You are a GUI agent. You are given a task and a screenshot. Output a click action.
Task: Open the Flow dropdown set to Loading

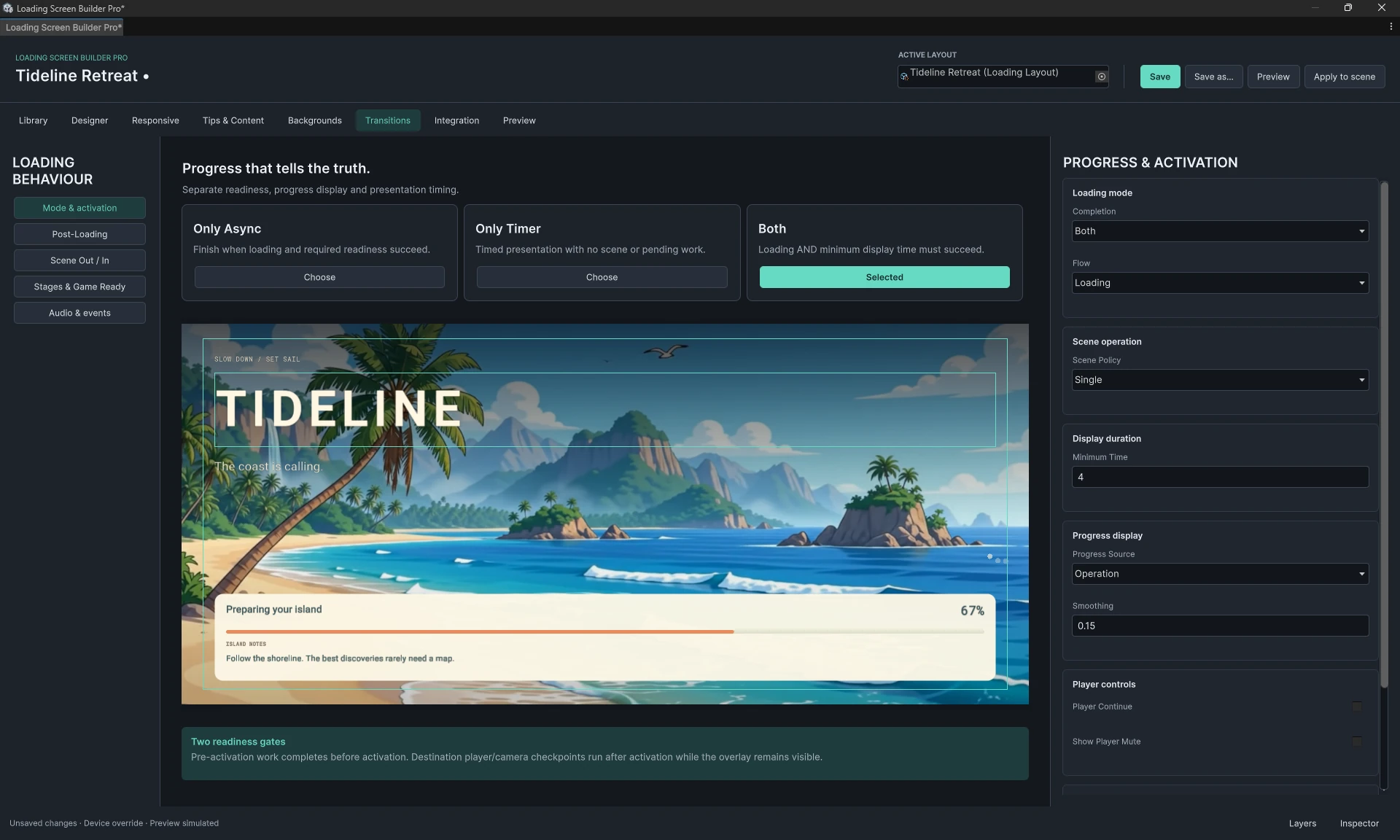(1220, 283)
